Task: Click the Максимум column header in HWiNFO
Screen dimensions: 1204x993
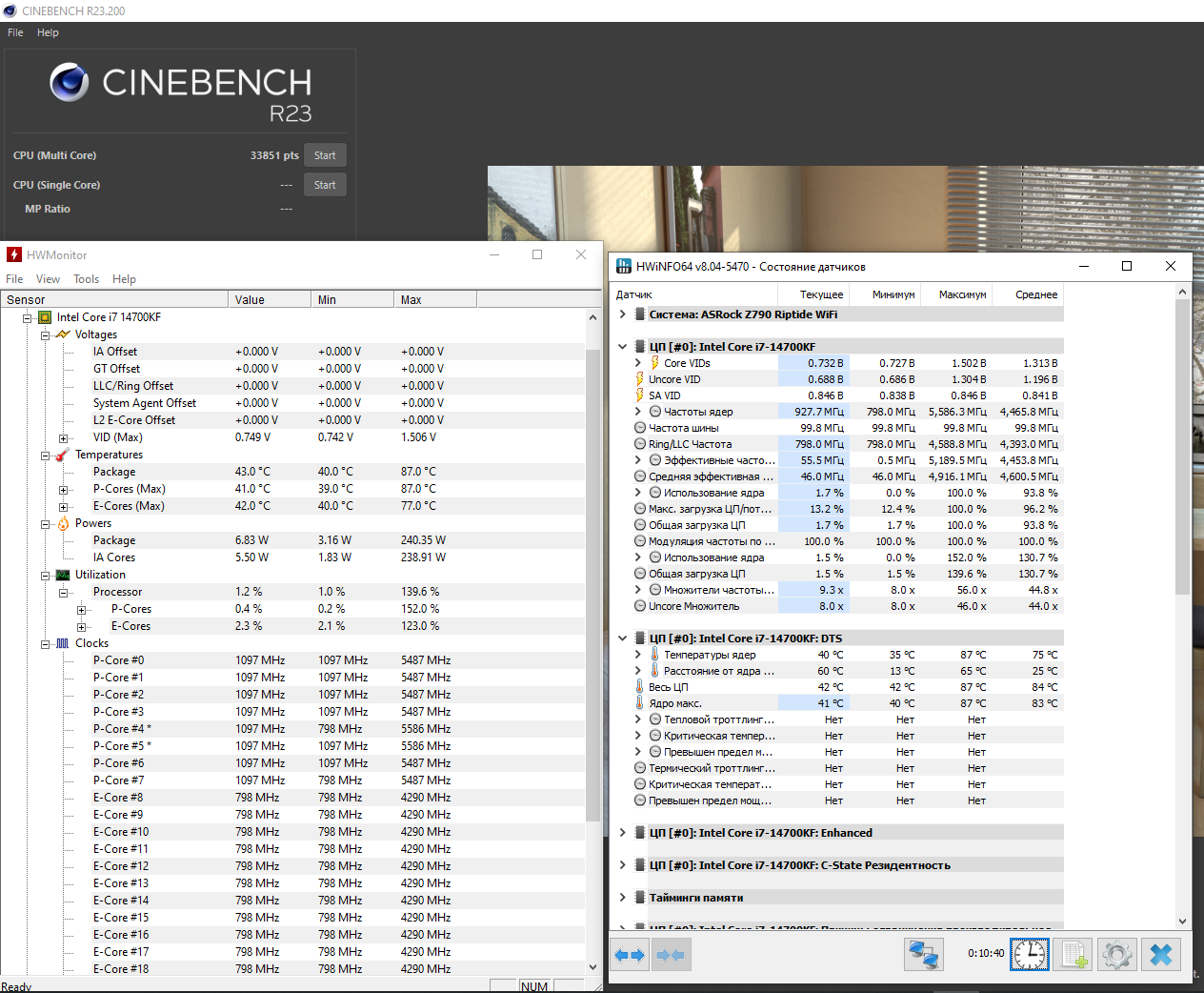Action: click(x=955, y=294)
